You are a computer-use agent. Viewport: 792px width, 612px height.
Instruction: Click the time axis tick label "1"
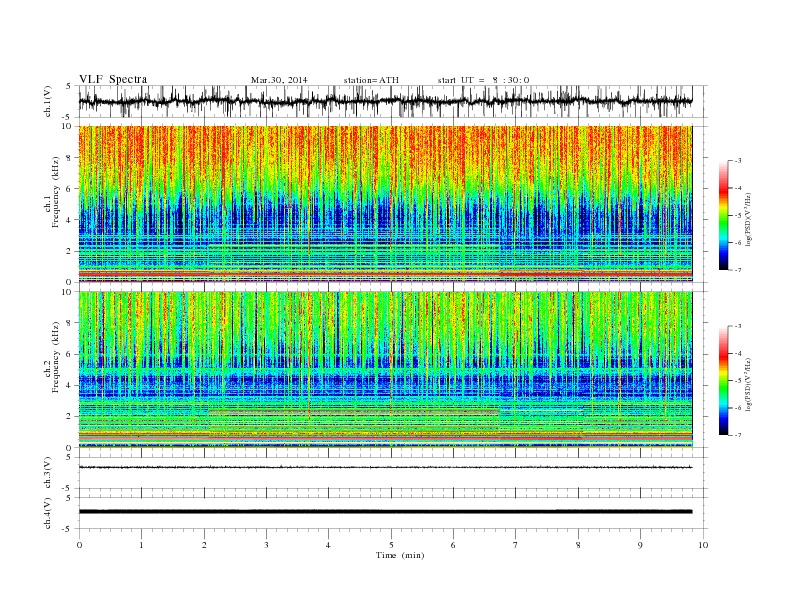coord(141,545)
